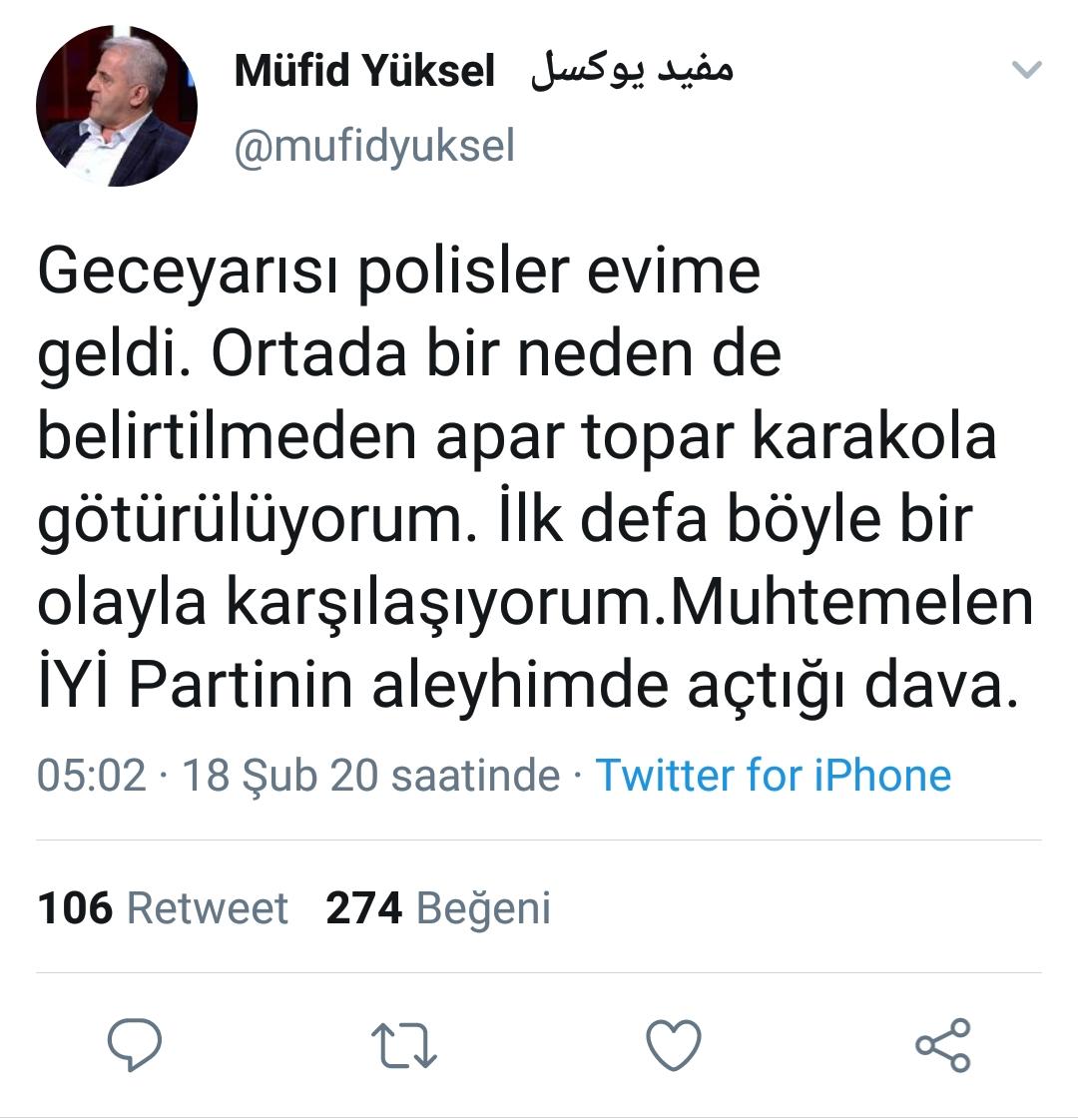Viewport: 1078px width, 1120px height.
Task: View the 274 Beğeni likes list
Action: [437, 908]
